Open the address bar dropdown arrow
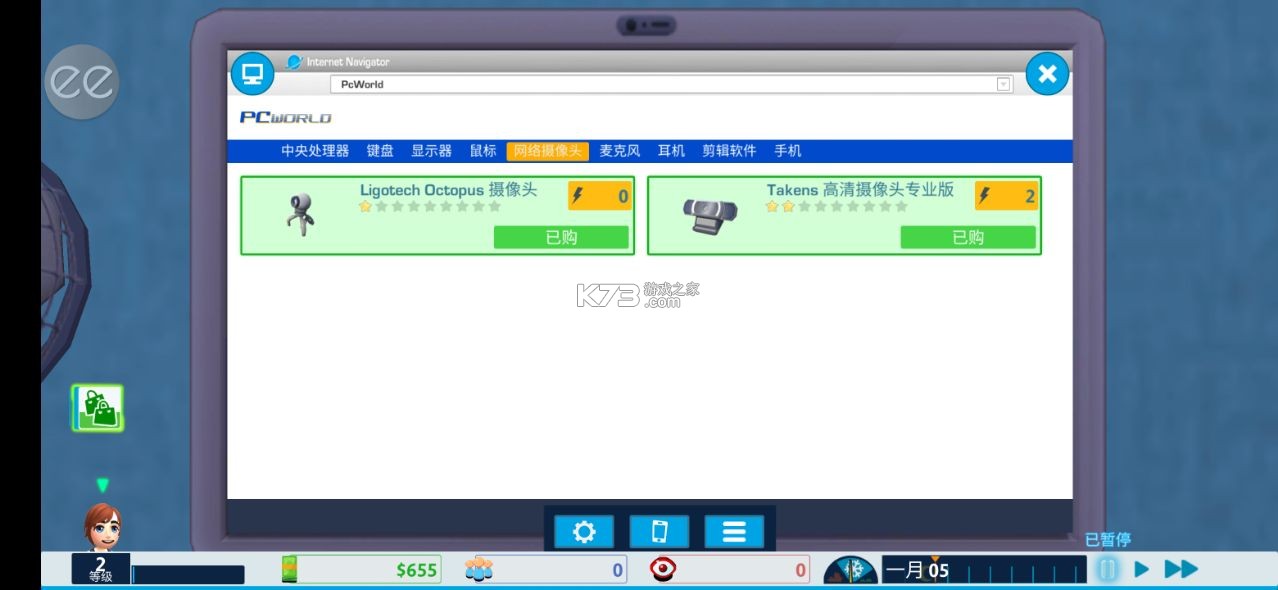The image size is (1278, 590). [1002, 84]
